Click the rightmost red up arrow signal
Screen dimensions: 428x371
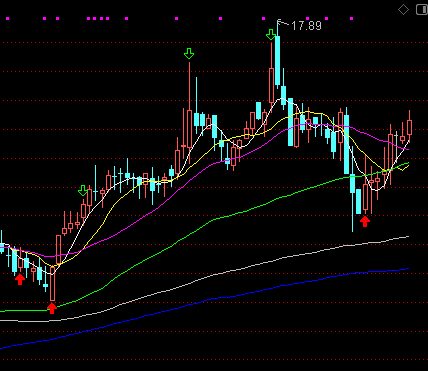coord(365,221)
